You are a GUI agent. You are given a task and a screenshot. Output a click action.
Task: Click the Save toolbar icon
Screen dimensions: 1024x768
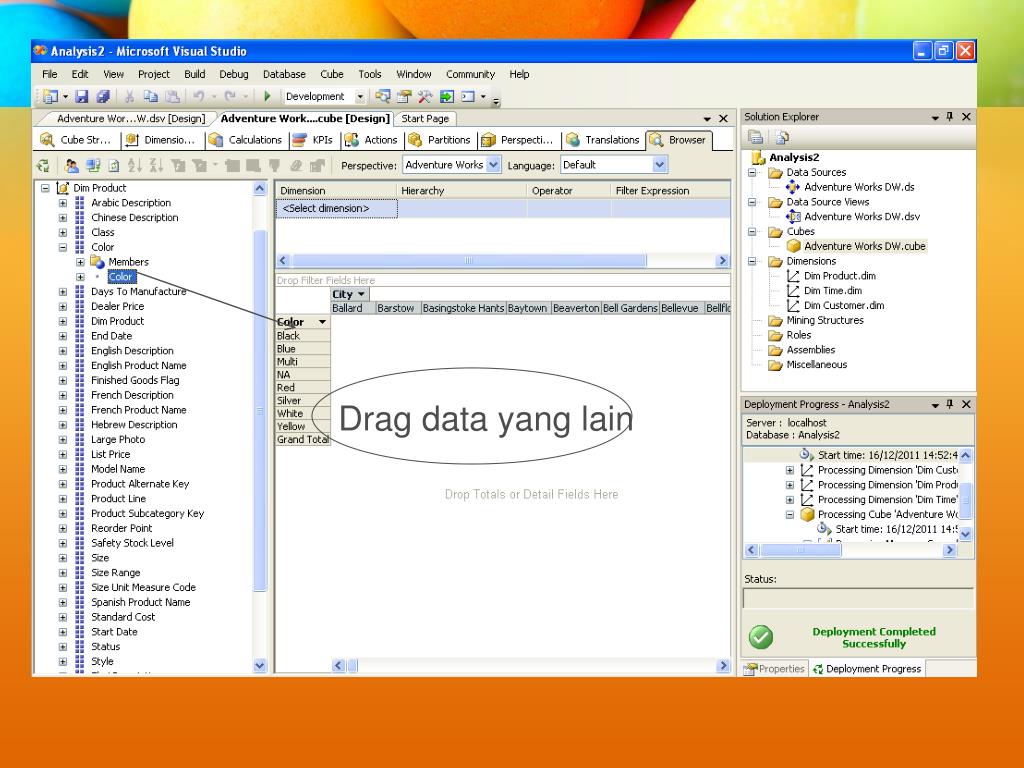[x=82, y=97]
